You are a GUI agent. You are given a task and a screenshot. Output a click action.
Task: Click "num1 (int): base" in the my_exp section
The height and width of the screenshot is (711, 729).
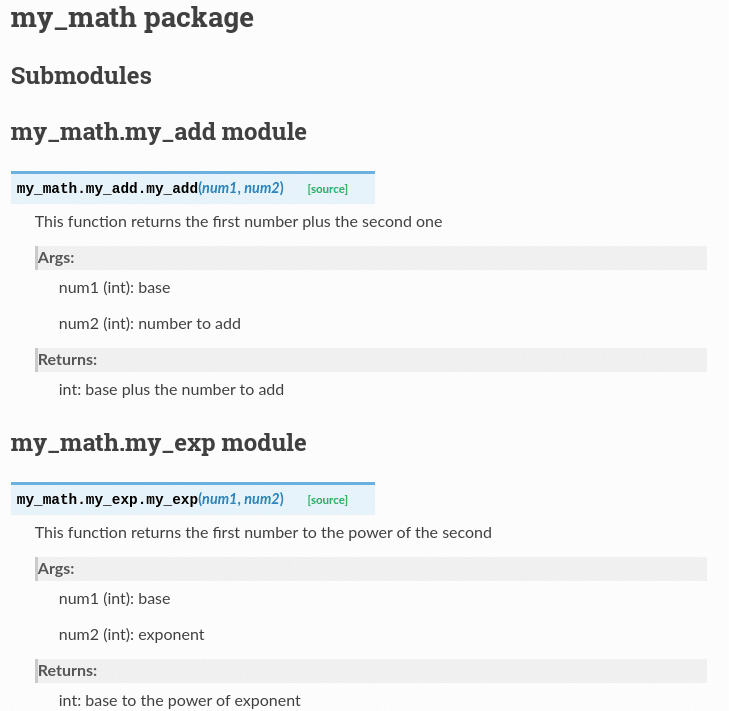[114, 599]
